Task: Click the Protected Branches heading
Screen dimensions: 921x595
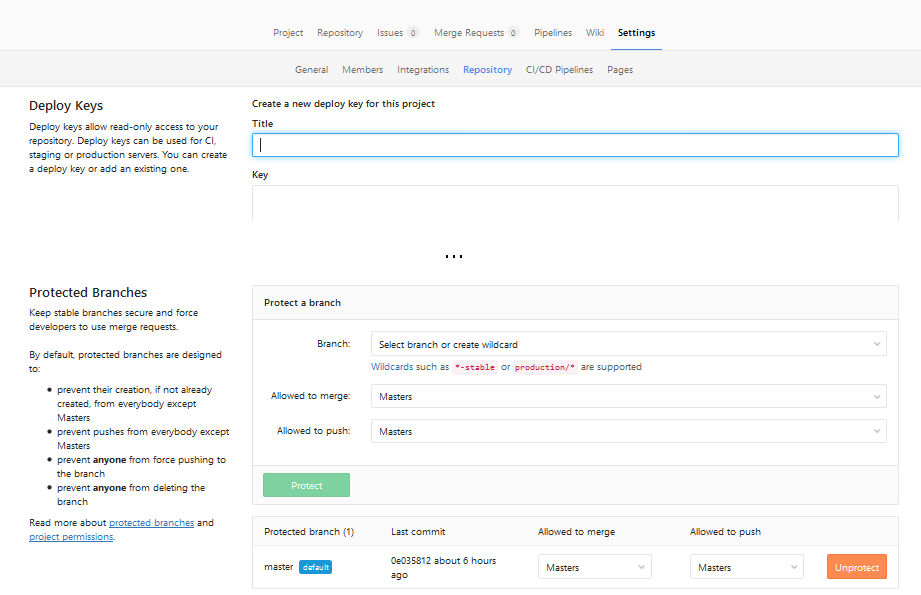Action: [88, 293]
